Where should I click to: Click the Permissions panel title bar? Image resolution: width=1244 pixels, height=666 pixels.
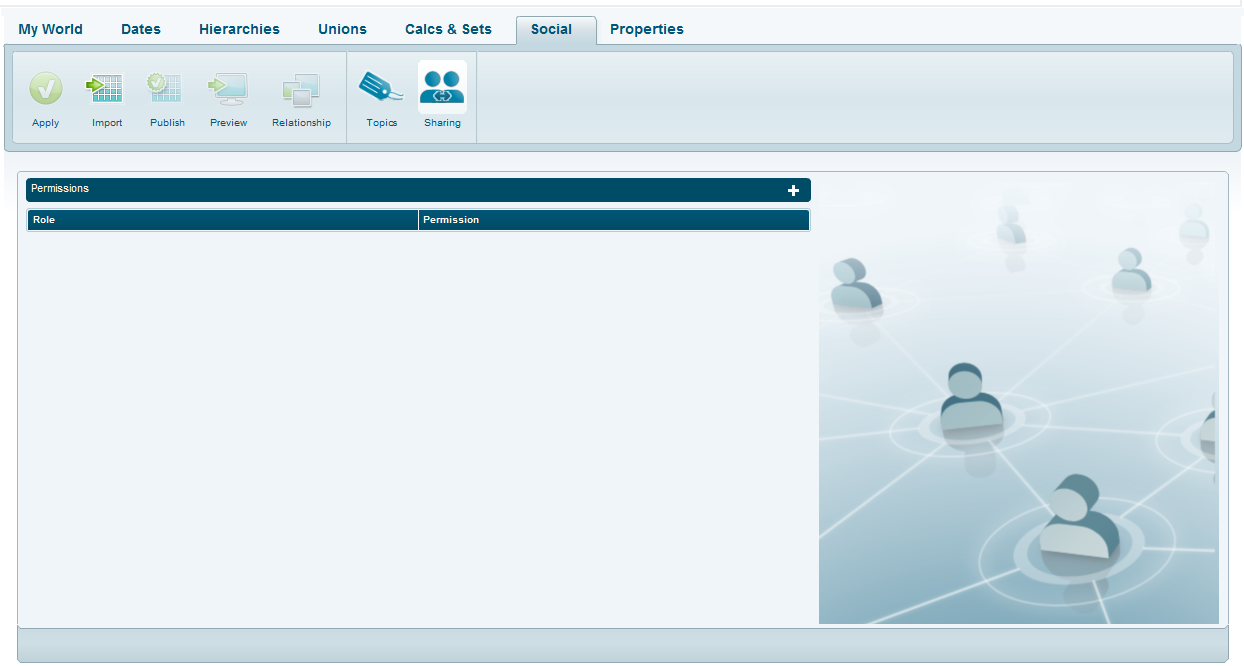pyautogui.click(x=400, y=189)
